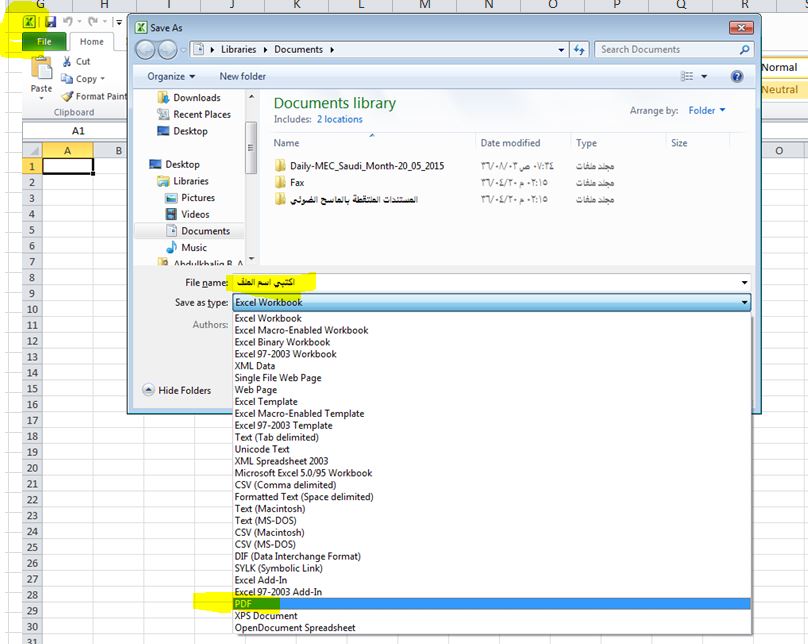Click Documents in the address path
The image size is (808, 644).
click(x=298, y=49)
